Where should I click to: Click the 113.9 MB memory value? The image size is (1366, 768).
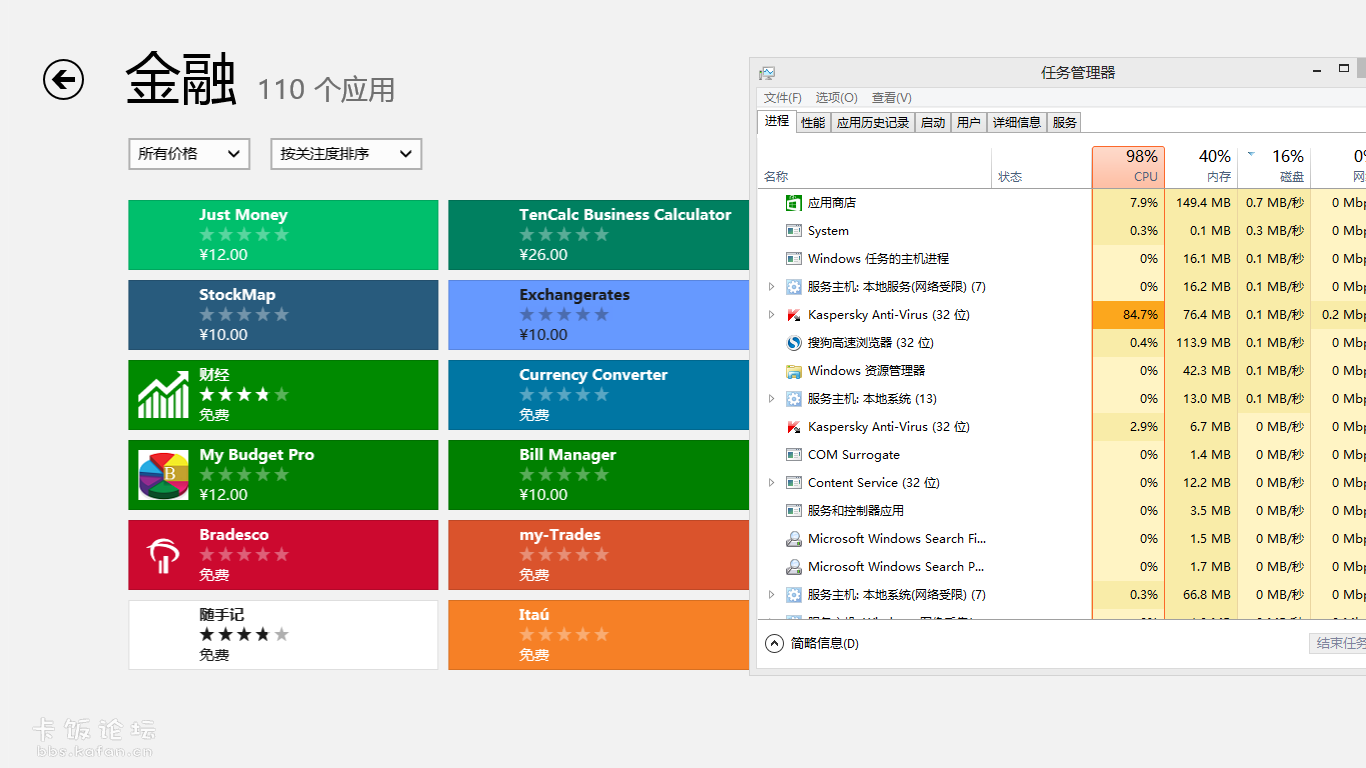point(1203,342)
